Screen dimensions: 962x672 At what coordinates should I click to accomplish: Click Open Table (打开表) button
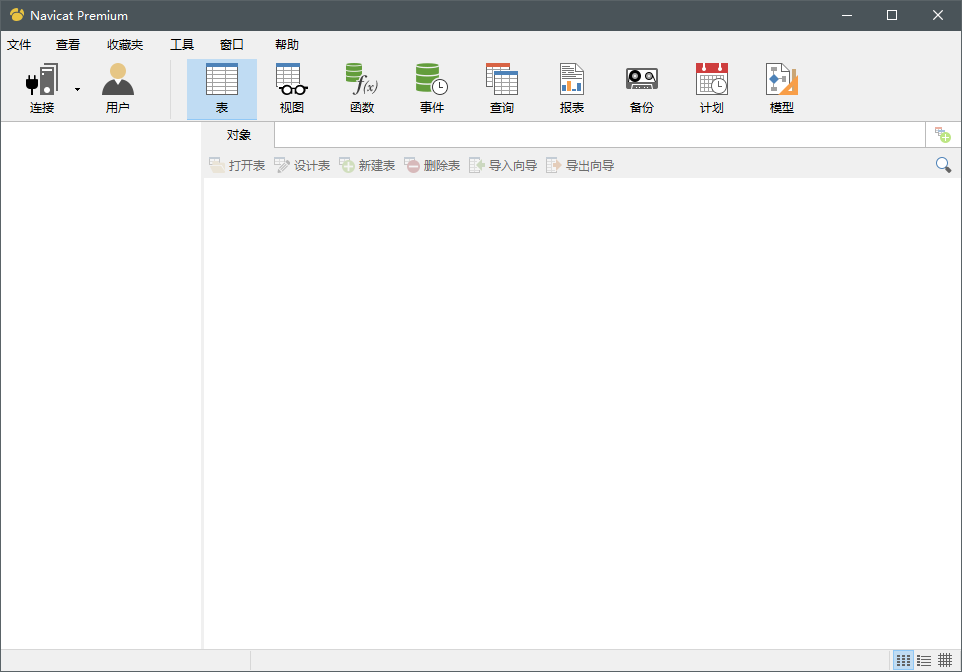tap(237, 165)
